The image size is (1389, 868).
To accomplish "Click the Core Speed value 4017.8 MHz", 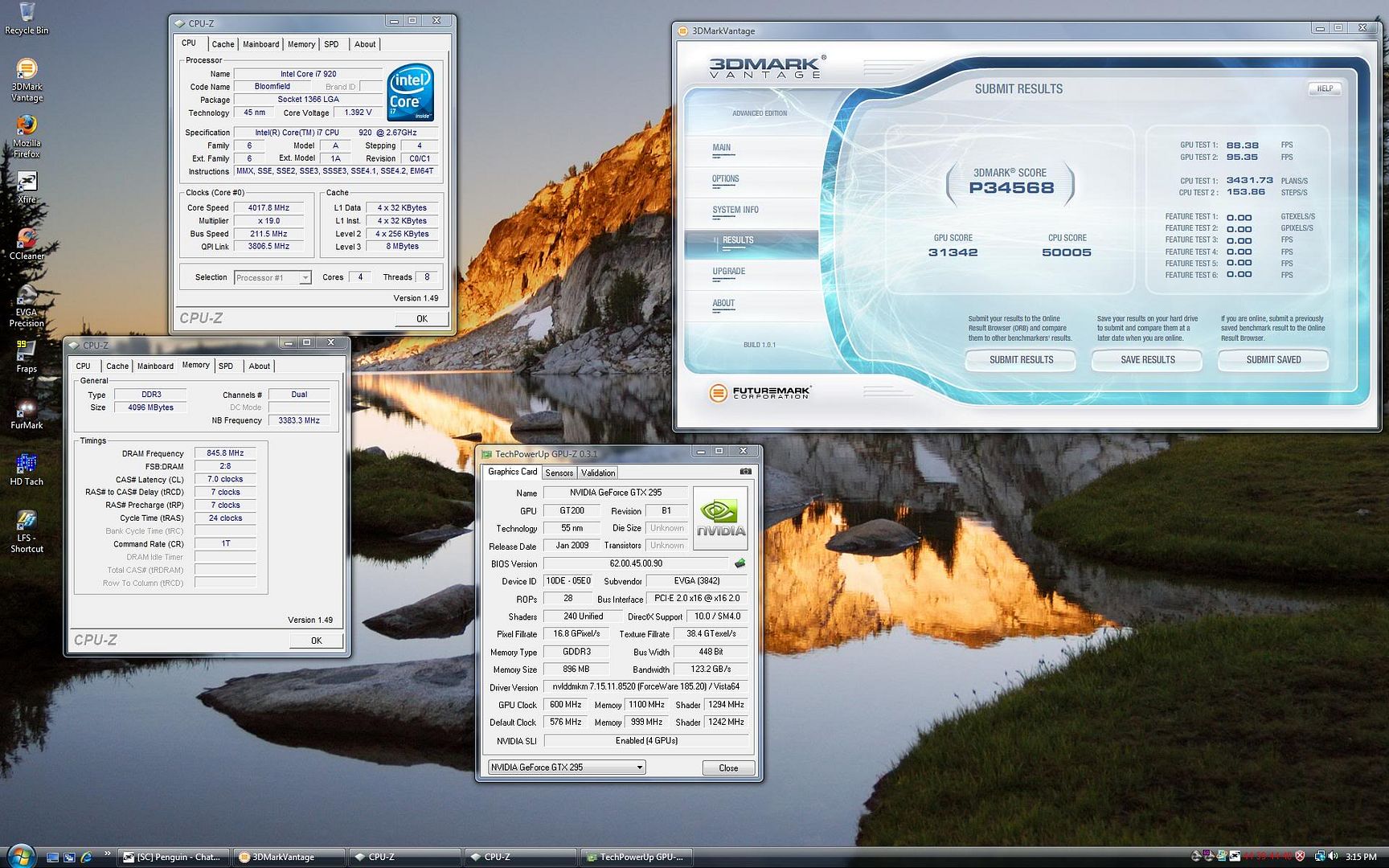I will pos(268,207).
